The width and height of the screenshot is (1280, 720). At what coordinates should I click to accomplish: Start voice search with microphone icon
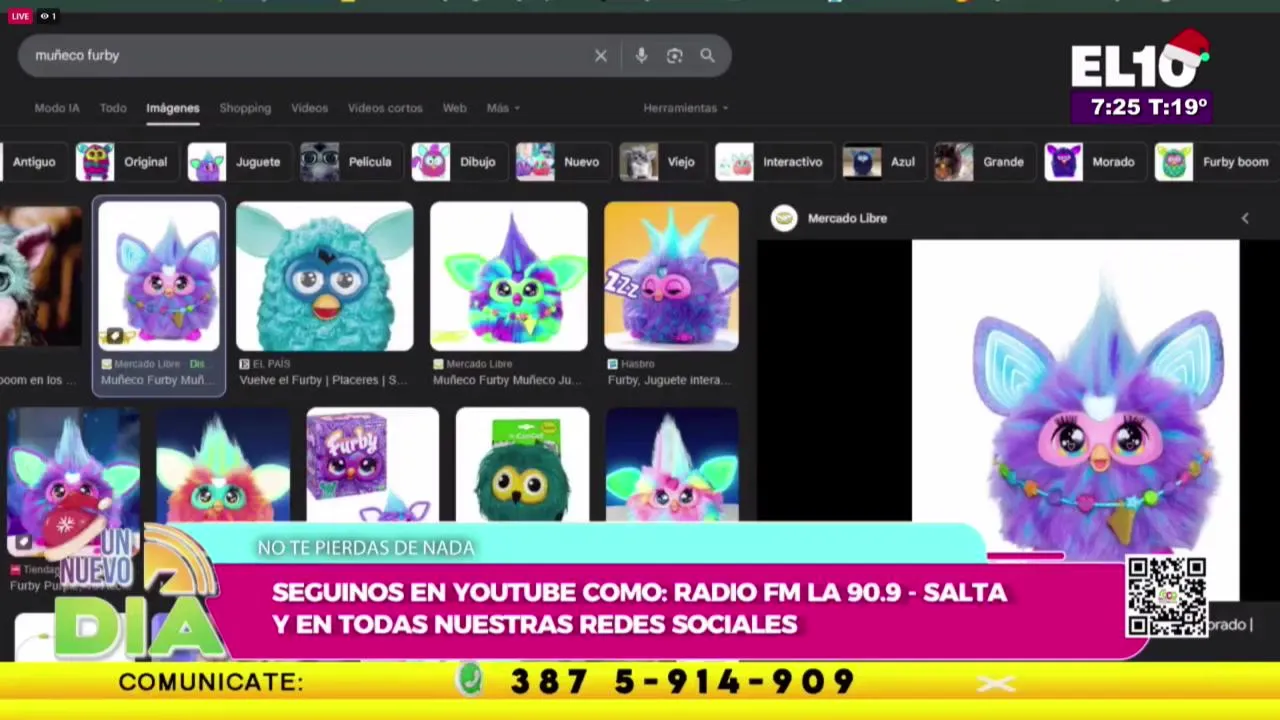(641, 56)
